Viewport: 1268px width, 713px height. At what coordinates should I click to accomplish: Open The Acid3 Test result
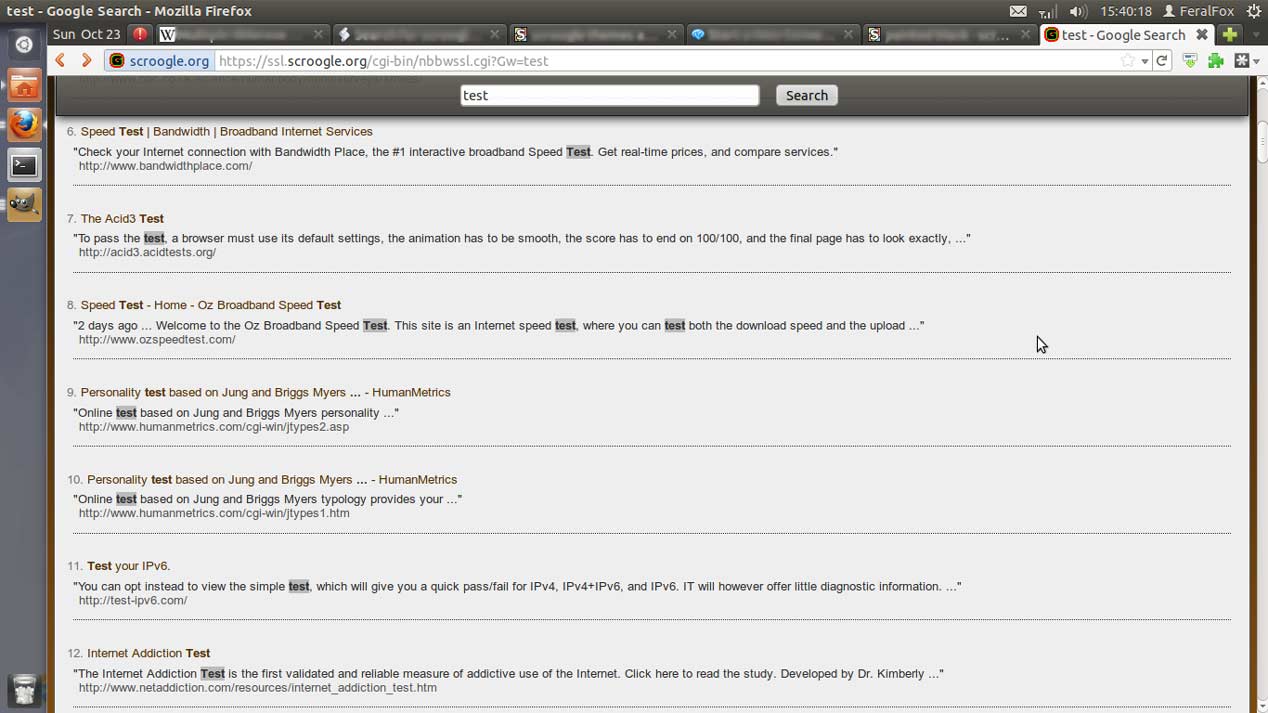(122, 218)
